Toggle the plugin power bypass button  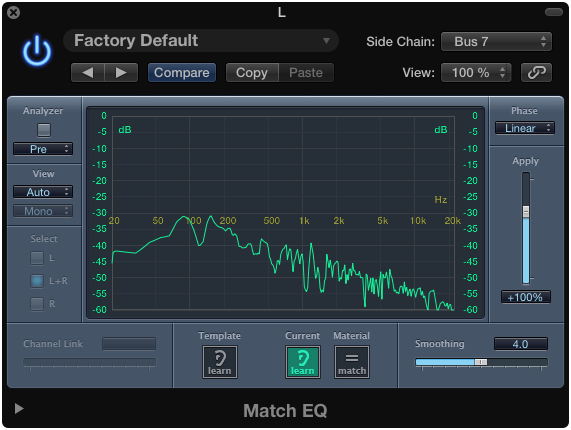37,51
